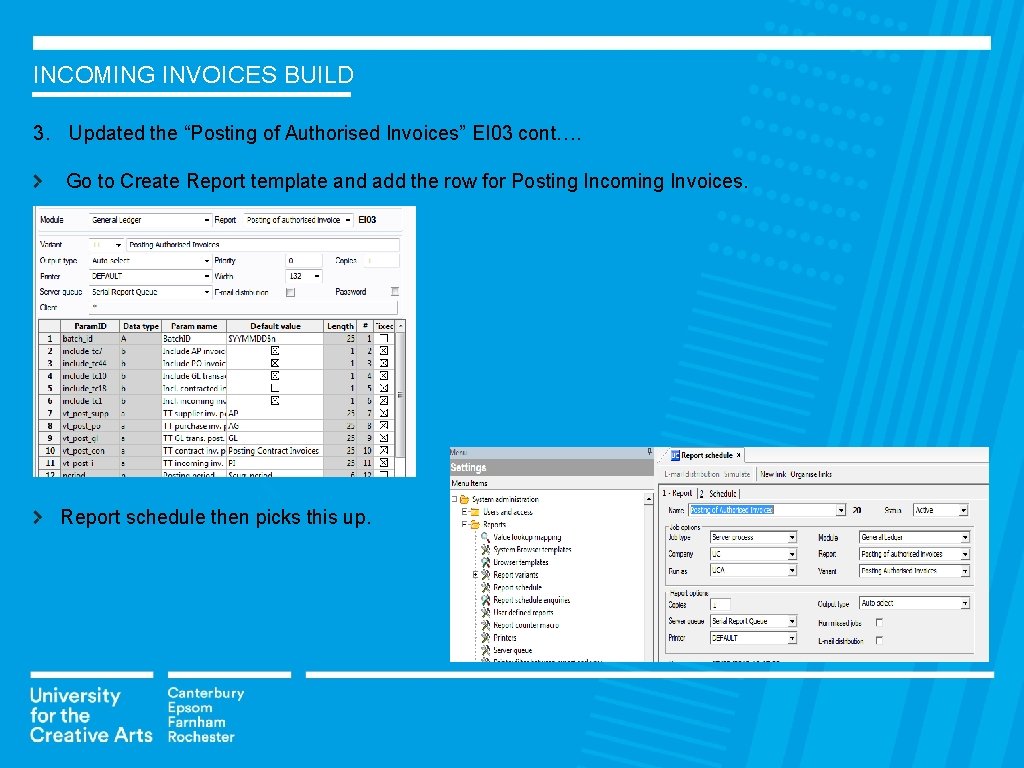The width and height of the screenshot is (1024, 768).
Task: Enable the "E-mail distribution" checkbox
Action: [880, 640]
